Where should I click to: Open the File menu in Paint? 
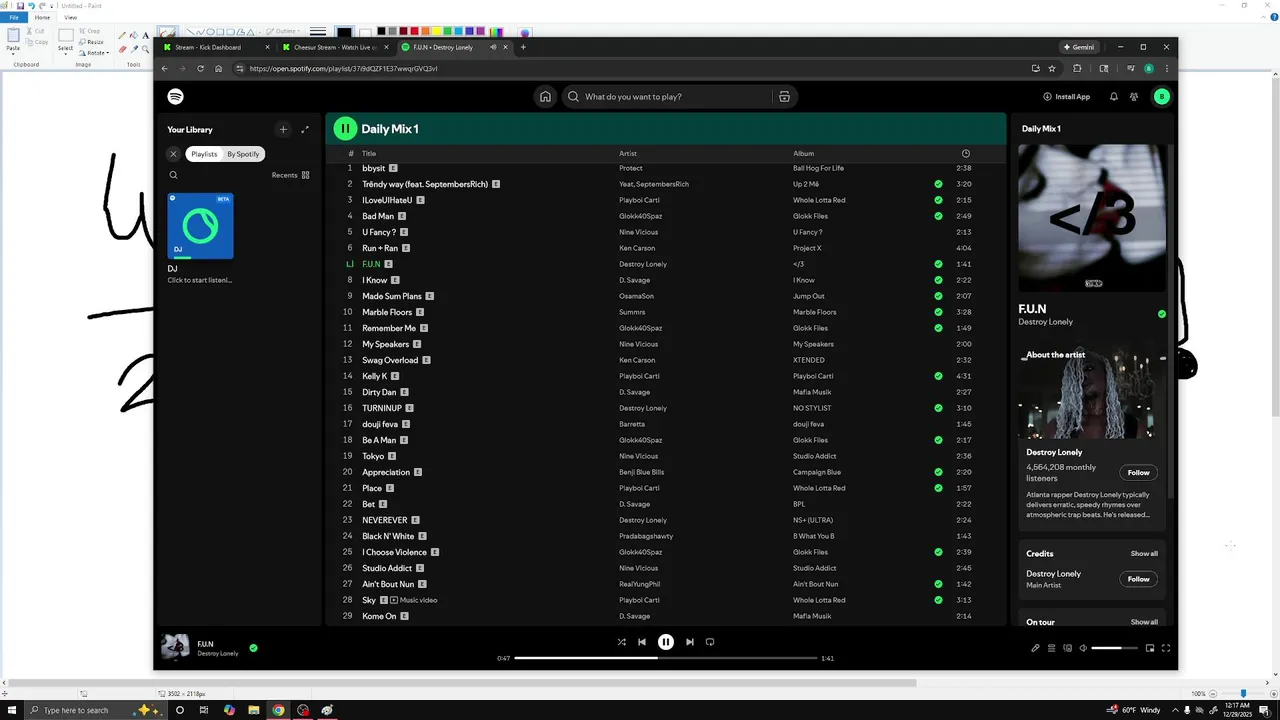tap(14, 17)
